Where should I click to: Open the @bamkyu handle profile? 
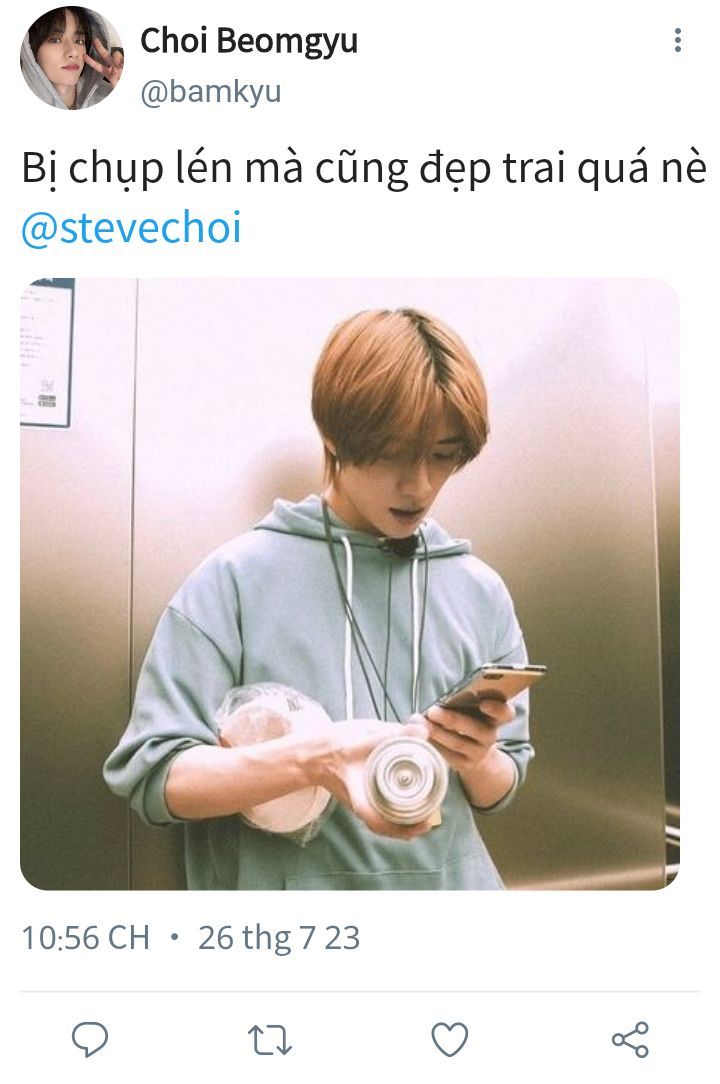tap(211, 92)
